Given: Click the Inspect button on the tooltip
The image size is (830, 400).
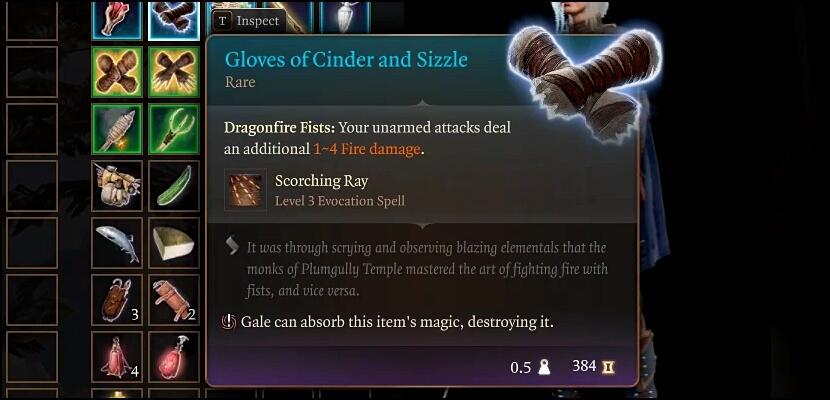Looking at the screenshot, I should pos(249,21).
